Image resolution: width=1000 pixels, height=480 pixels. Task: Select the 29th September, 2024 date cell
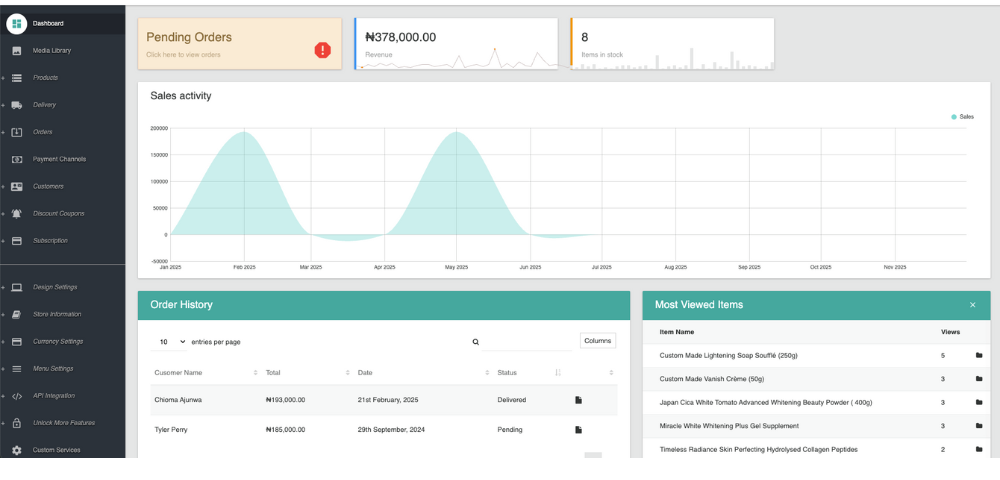[x=391, y=430]
